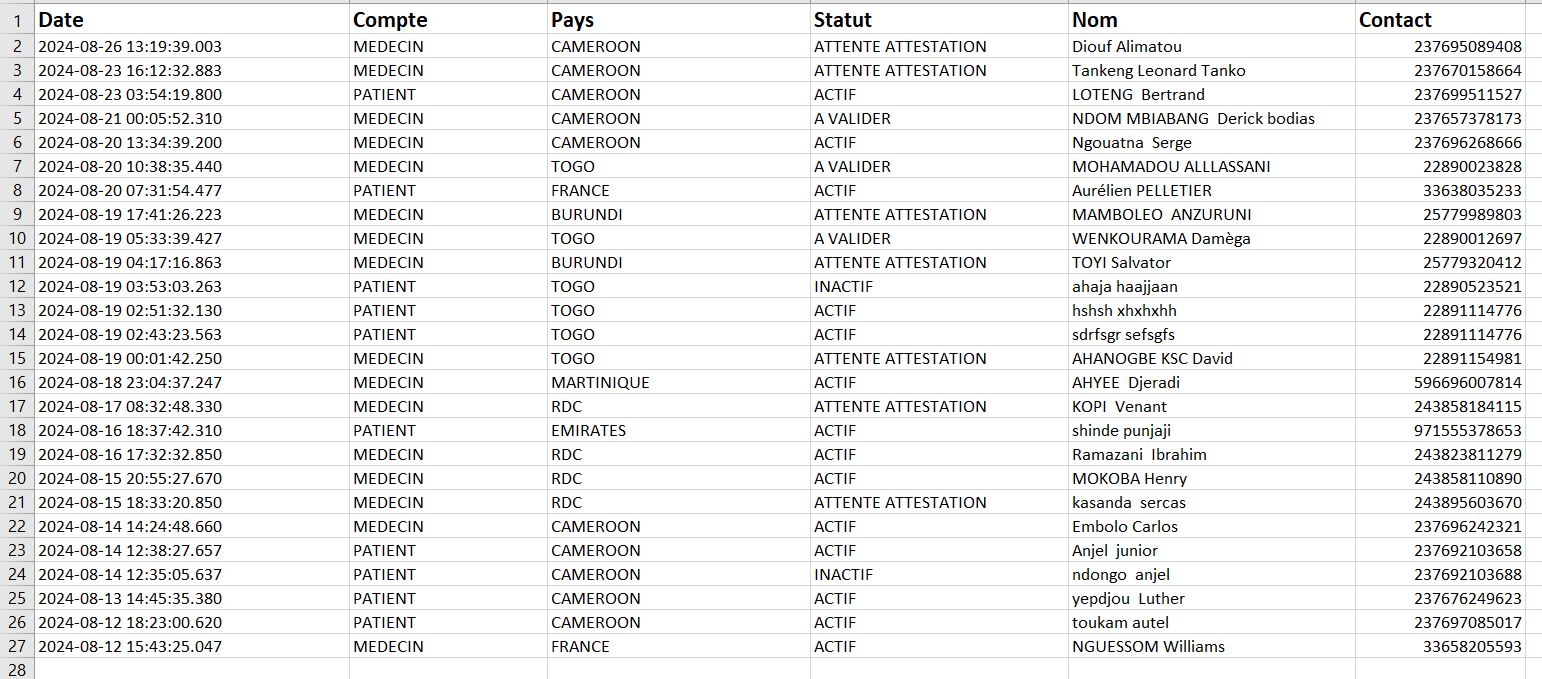Screen dimensions: 1542x679
Task: Select the date cell 2024-08-21 00:05:52.310
Action: tap(130, 118)
